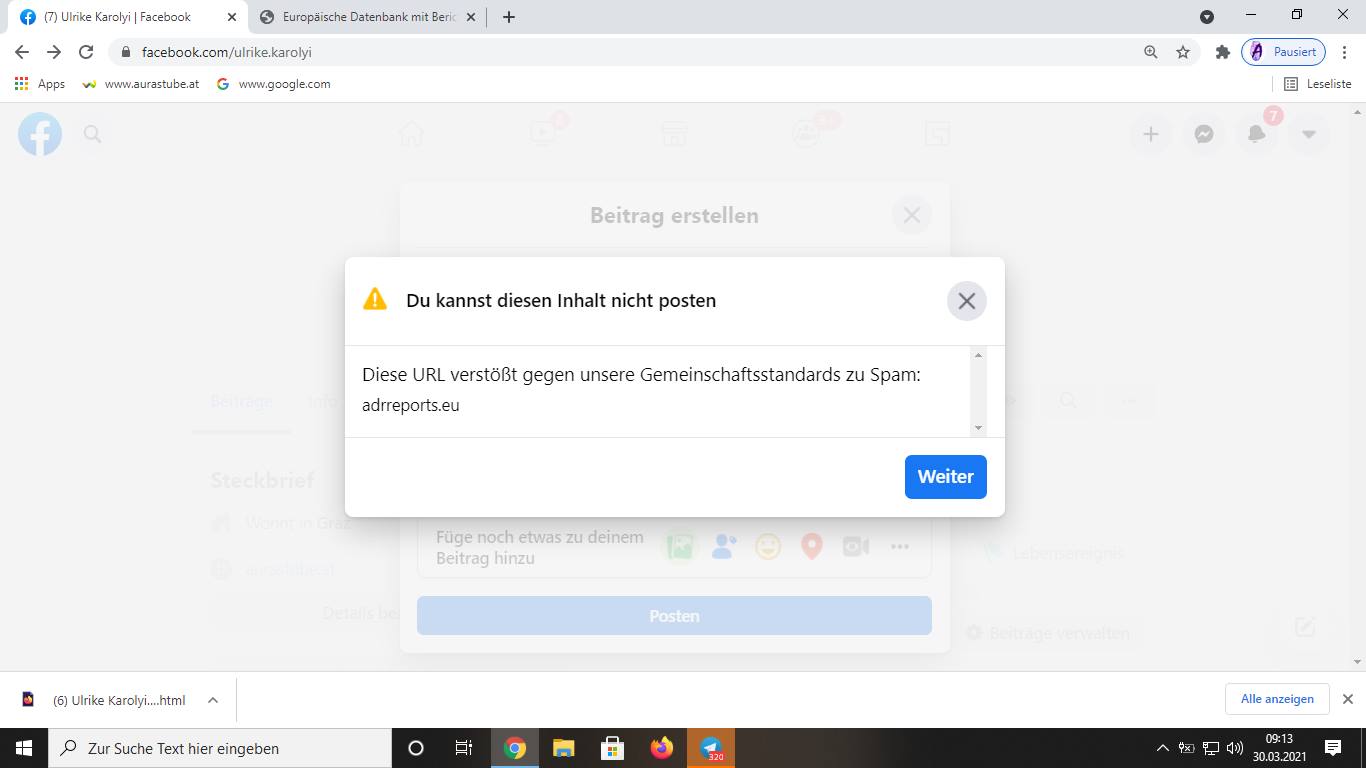Open Chrome extensions puzzle icon
Image resolution: width=1366 pixels, height=768 pixels.
1222,52
